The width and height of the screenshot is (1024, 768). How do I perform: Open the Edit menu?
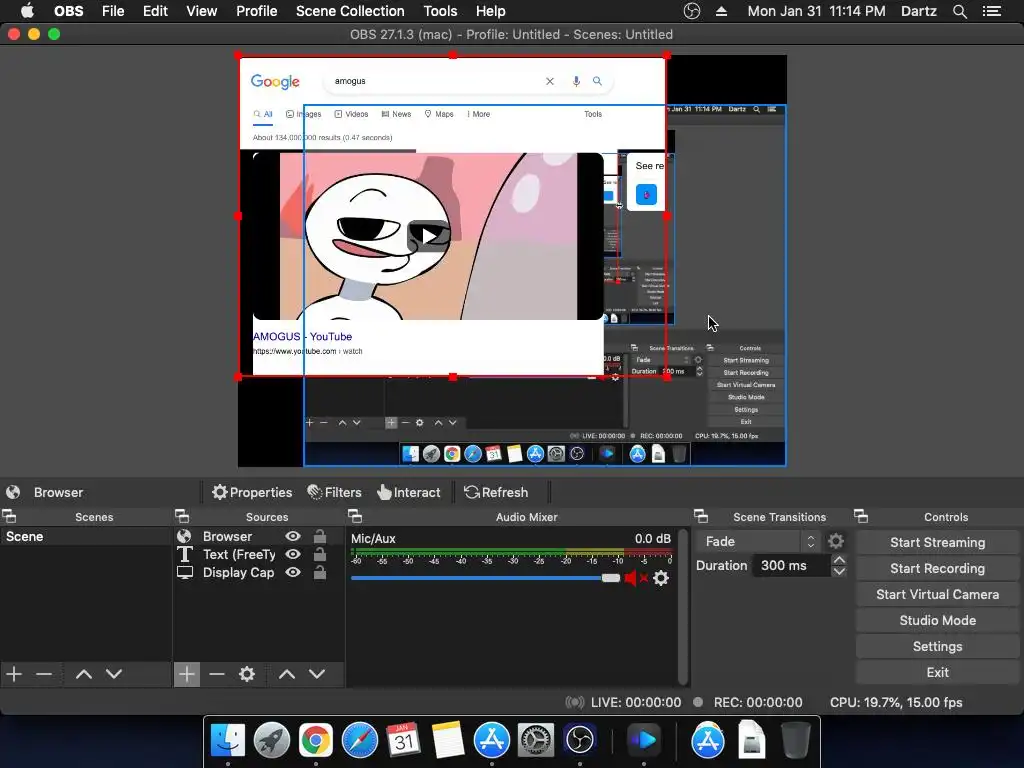(155, 11)
